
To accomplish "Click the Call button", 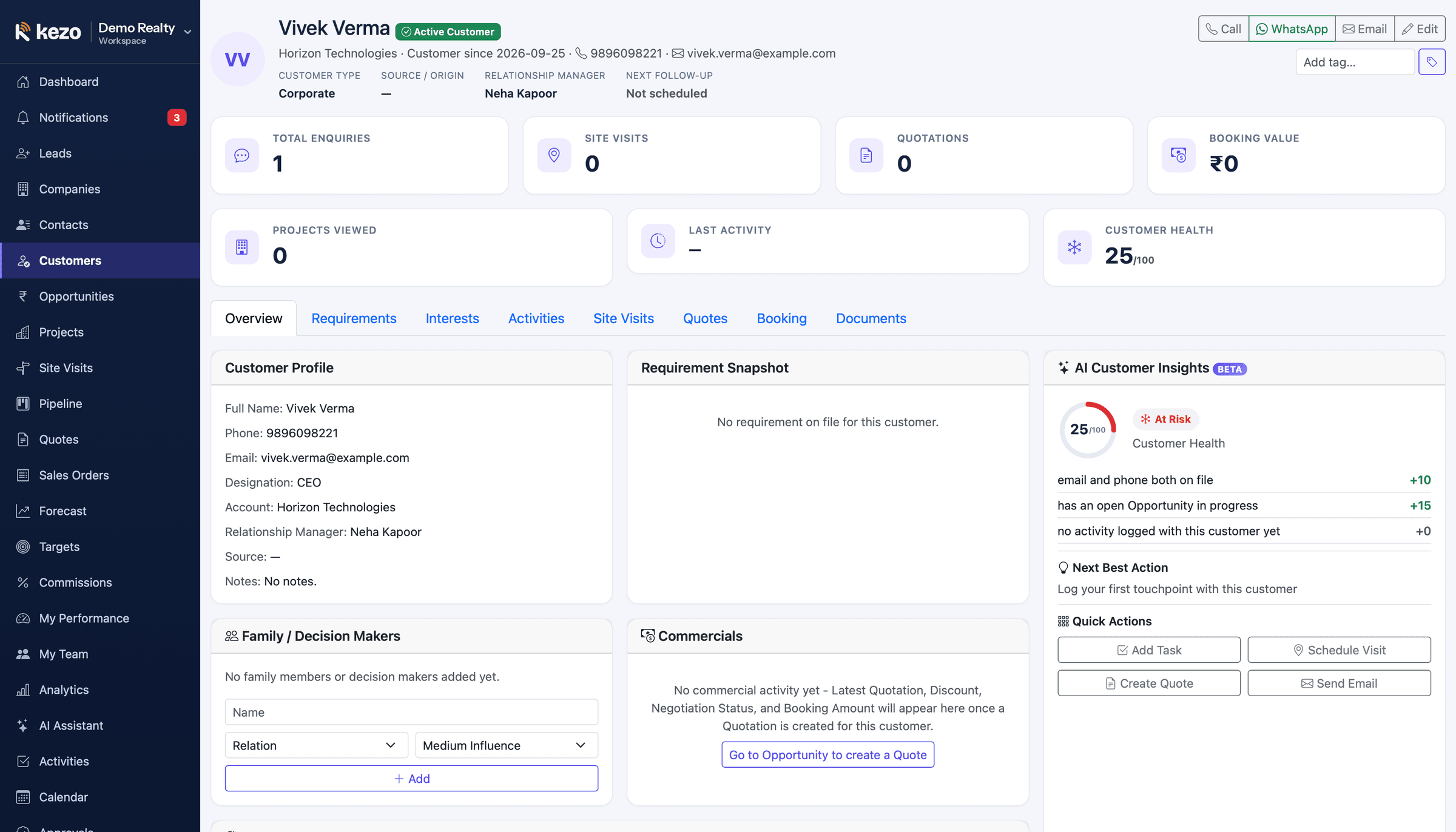I will 1223,29.
